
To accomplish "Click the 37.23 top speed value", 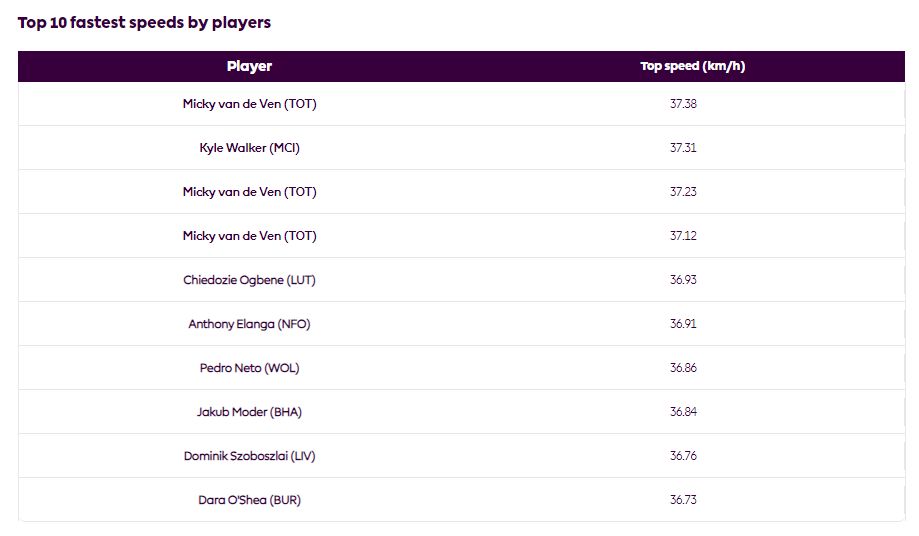I will coord(683,192).
